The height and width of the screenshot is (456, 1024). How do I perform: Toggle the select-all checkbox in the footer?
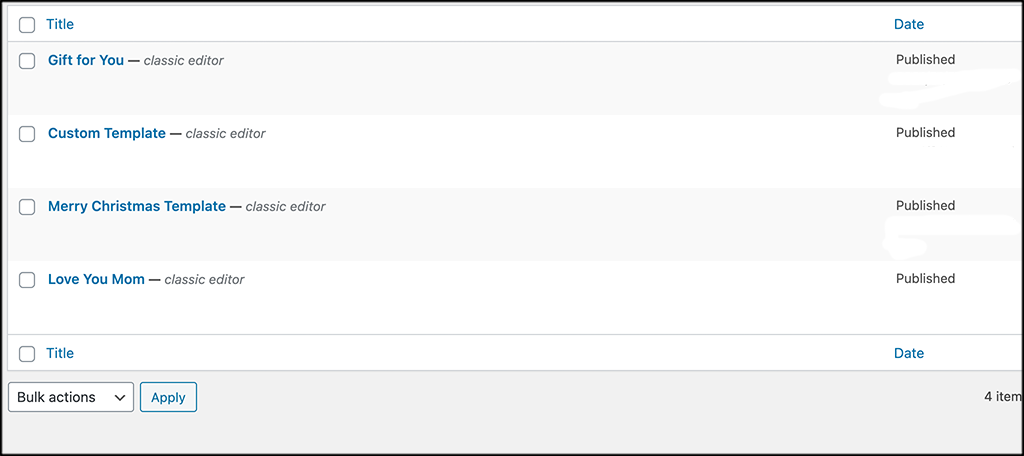tap(27, 354)
